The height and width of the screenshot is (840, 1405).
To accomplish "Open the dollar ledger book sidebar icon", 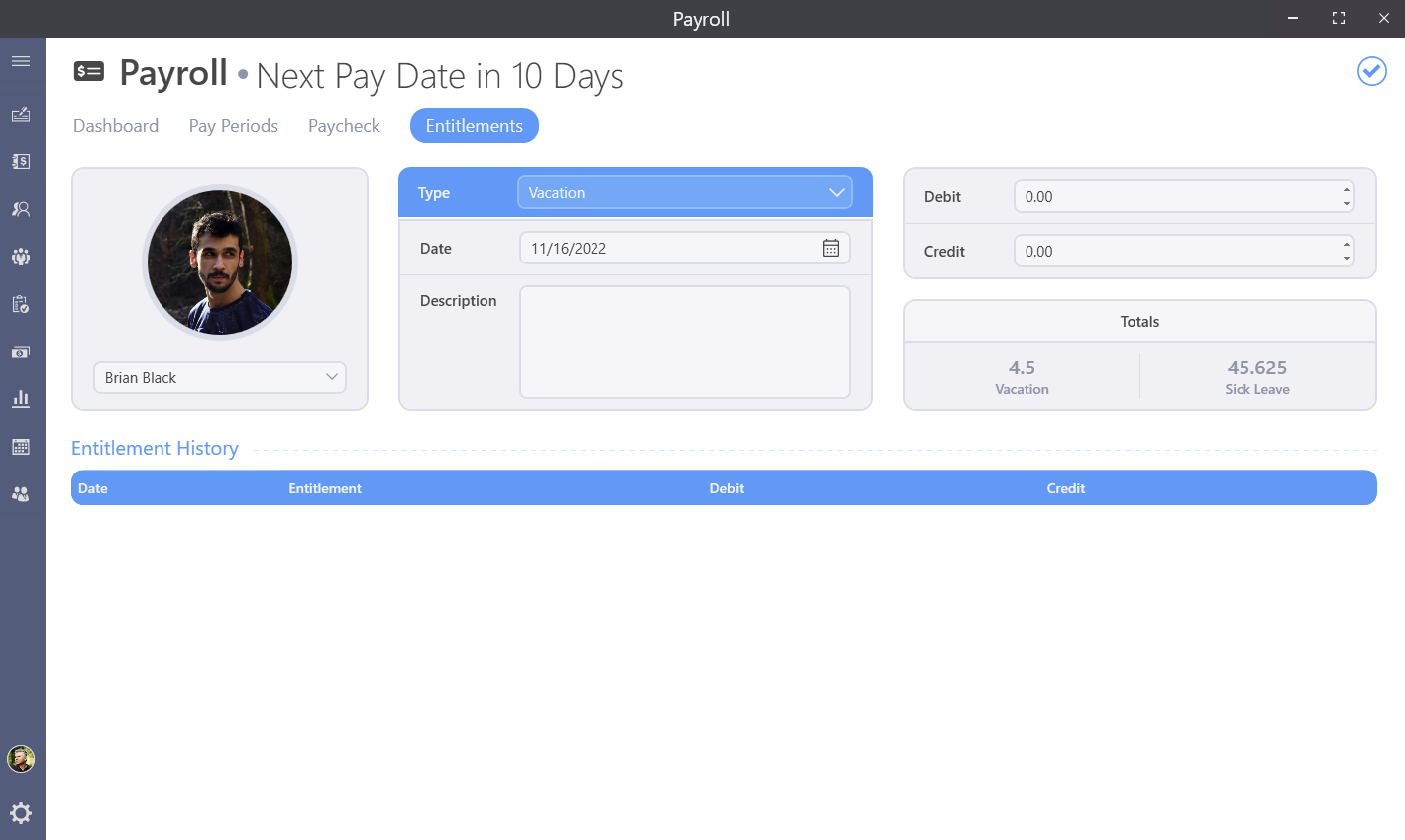I will (x=21, y=161).
